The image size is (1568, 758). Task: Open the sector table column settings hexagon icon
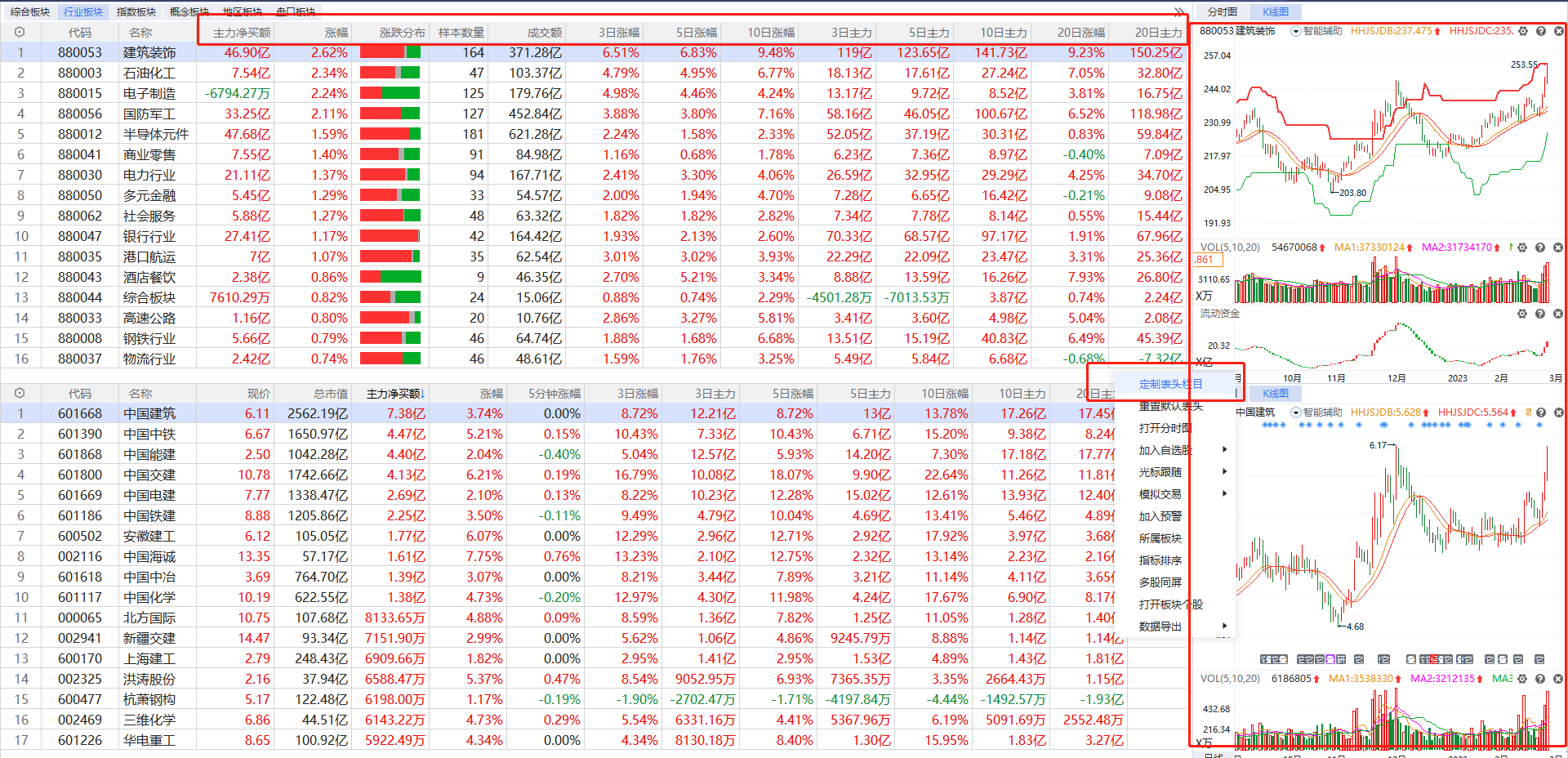click(20, 33)
